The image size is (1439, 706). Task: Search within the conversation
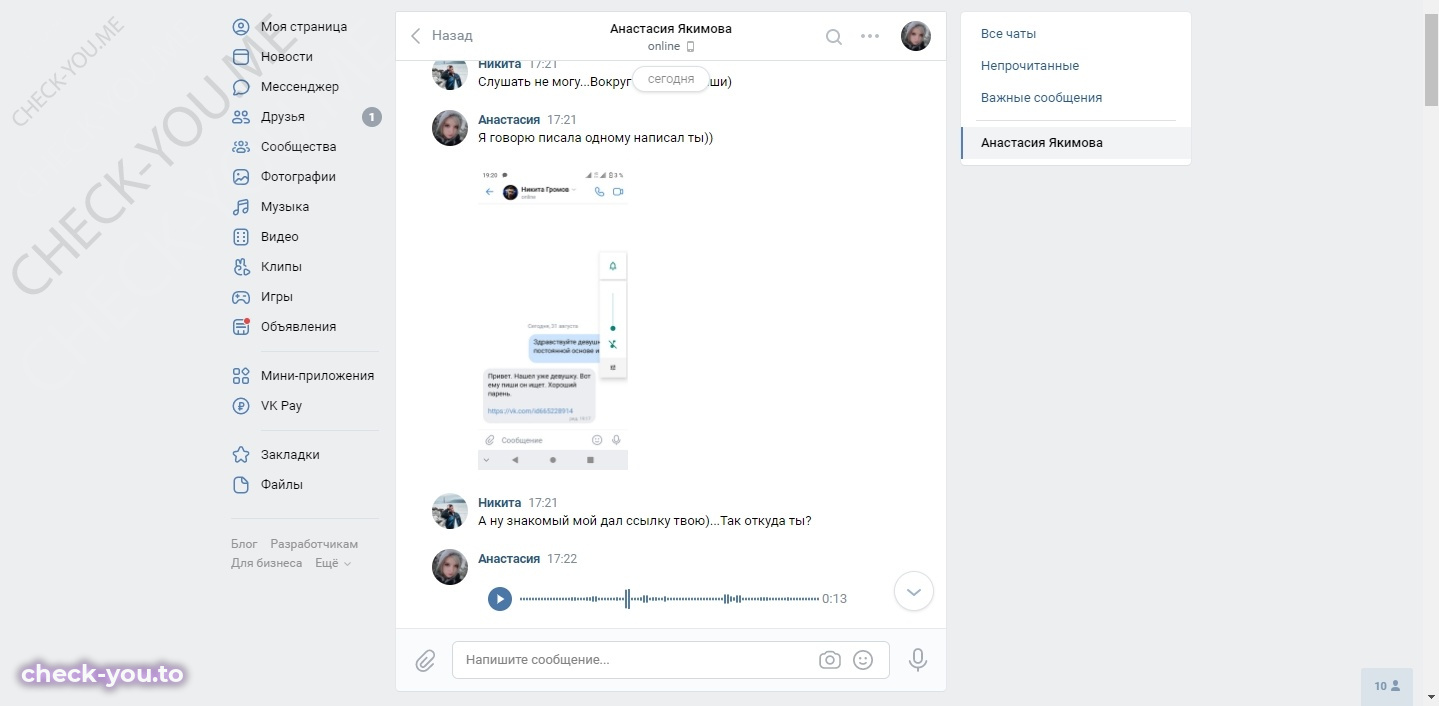tap(833, 37)
